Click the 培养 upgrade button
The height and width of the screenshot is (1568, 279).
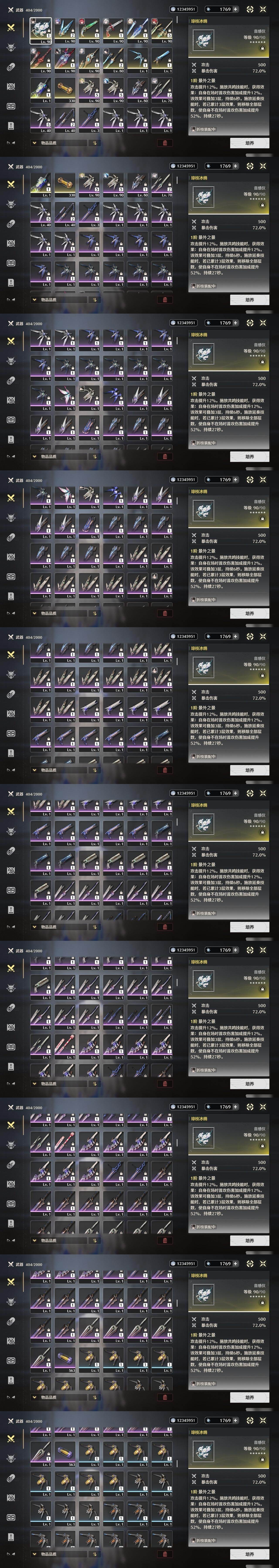pos(250,143)
